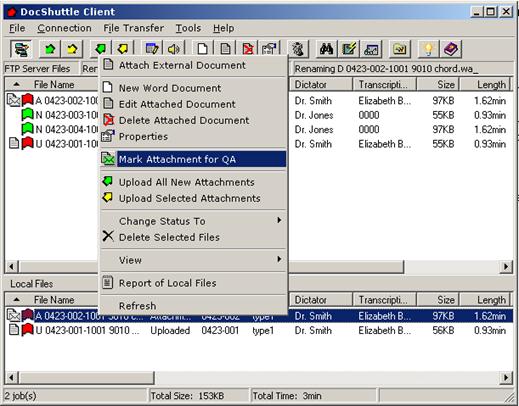519x406 pixels.
Task: Click the chart report toolbar icon
Action: click(371, 49)
